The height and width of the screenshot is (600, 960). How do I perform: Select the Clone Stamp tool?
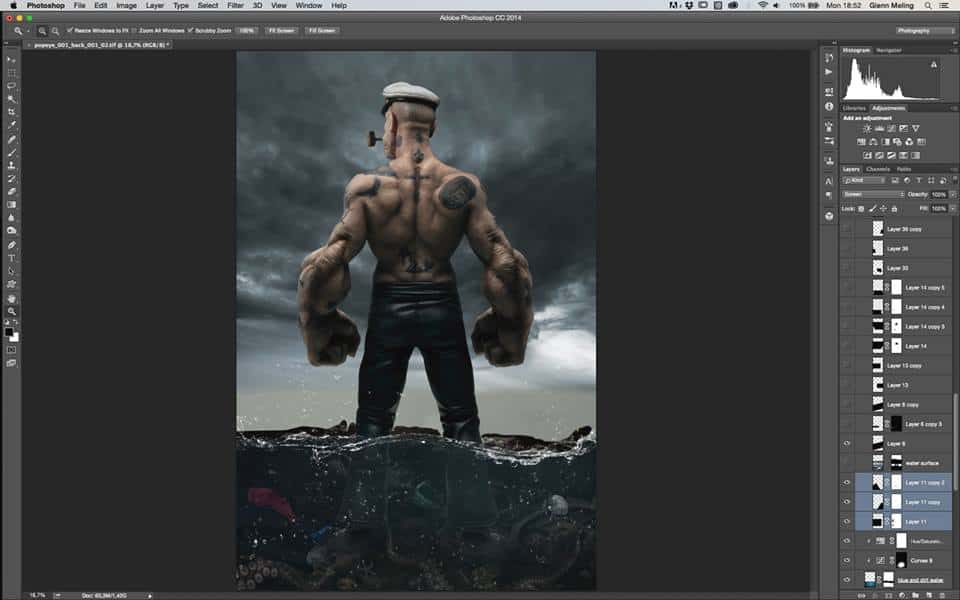coord(12,165)
